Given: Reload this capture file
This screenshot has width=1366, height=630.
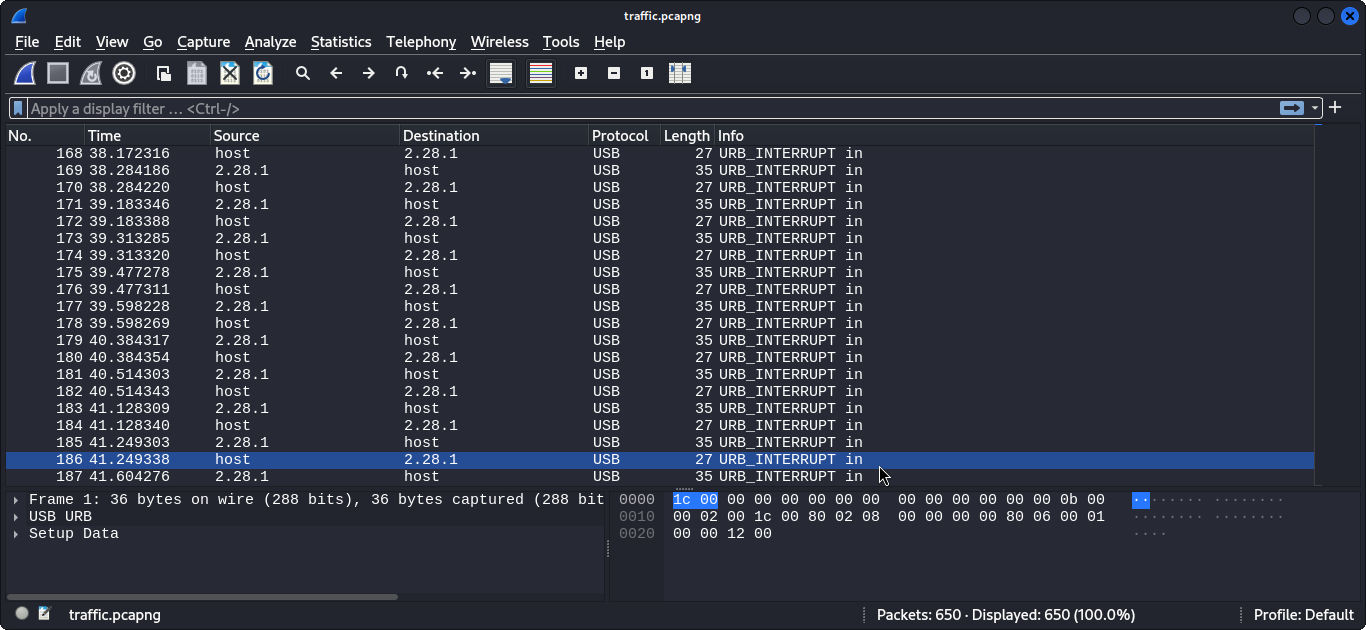Looking at the screenshot, I should click(x=262, y=72).
